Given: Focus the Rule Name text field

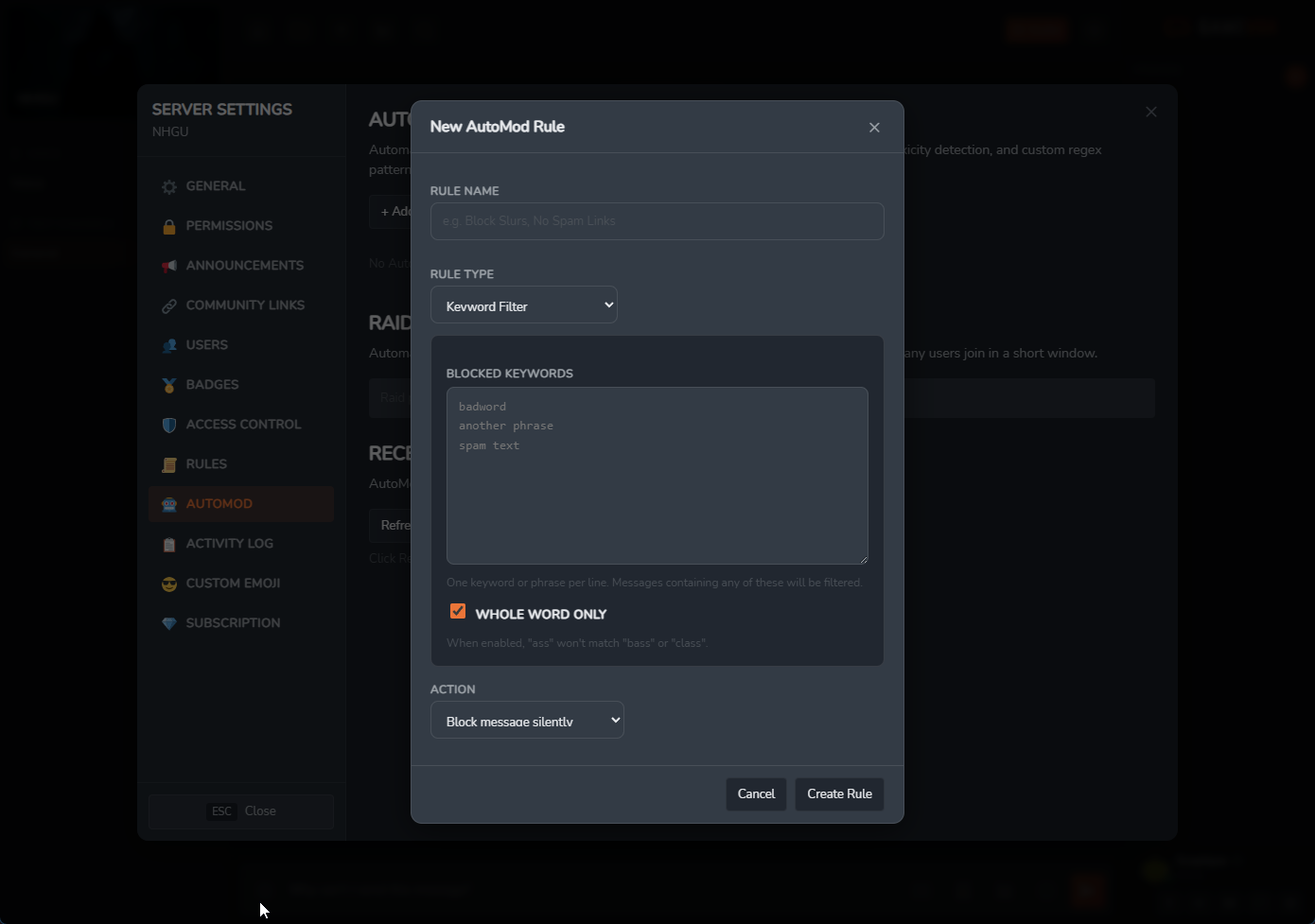Looking at the screenshot, I should (x=657, y=221).
